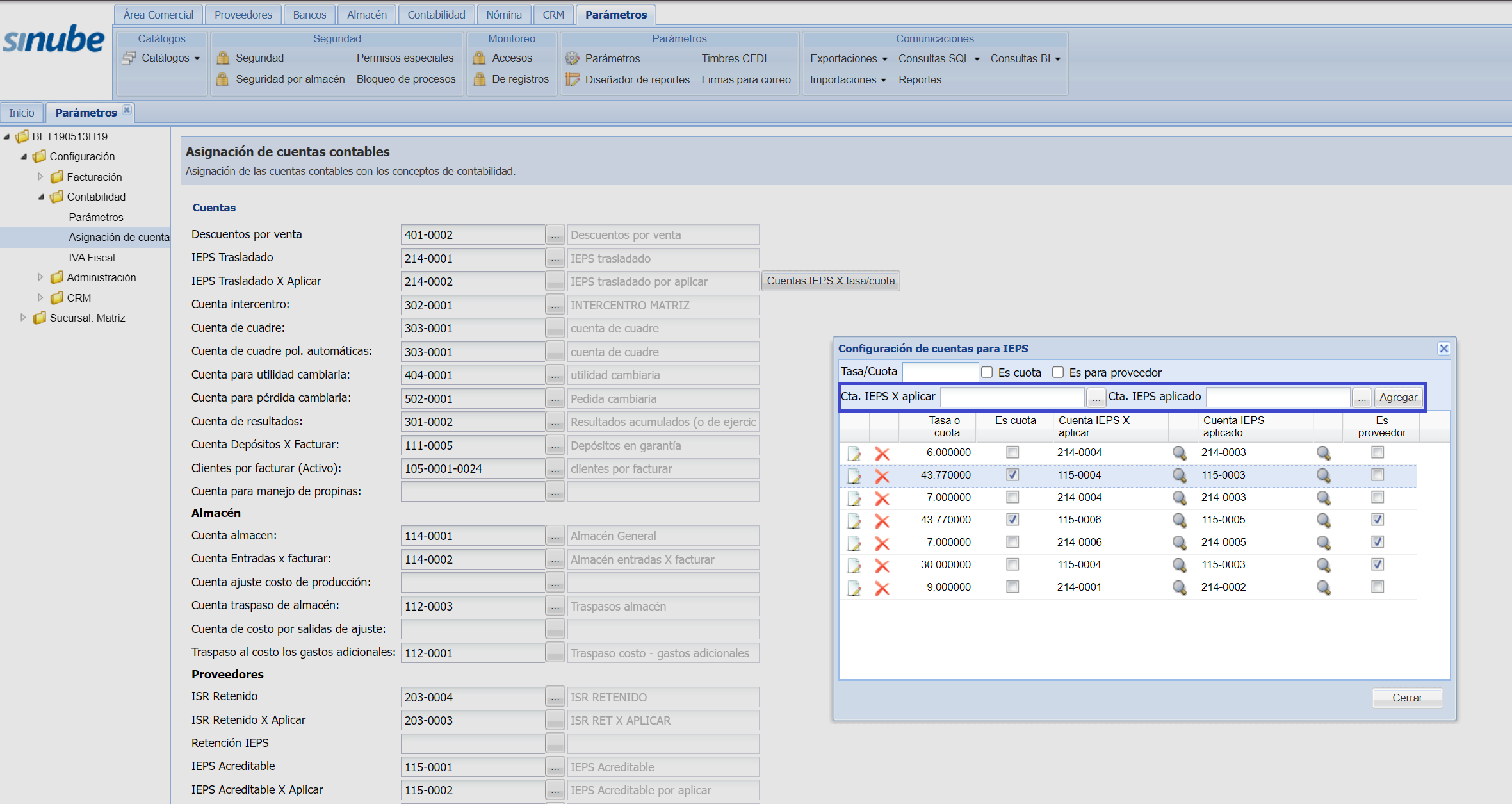Screen dimensions: 1512x804
Task: Expand the Facturación tree folder
Action: coord(40,176)
